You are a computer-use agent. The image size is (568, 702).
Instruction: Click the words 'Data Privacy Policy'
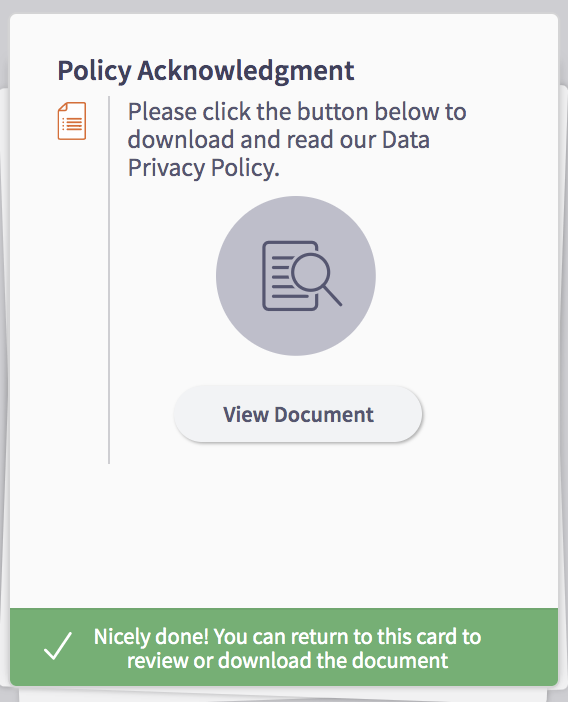click(278, 154)
